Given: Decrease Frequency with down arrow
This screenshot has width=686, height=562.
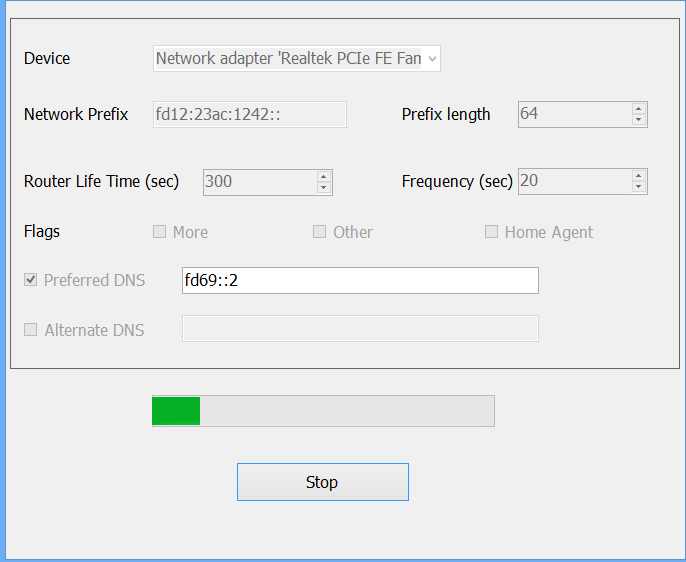Looking at the screenshot, I should pyautogui.click(x=639, y=188).
